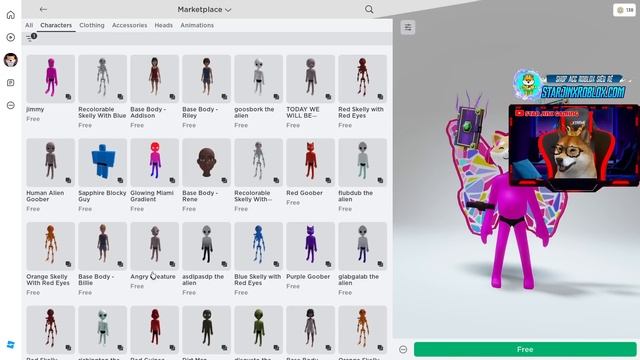Select the jimmy character thumbnail
The height and width of the screenshot is (360, 640).
coord(51,79)
